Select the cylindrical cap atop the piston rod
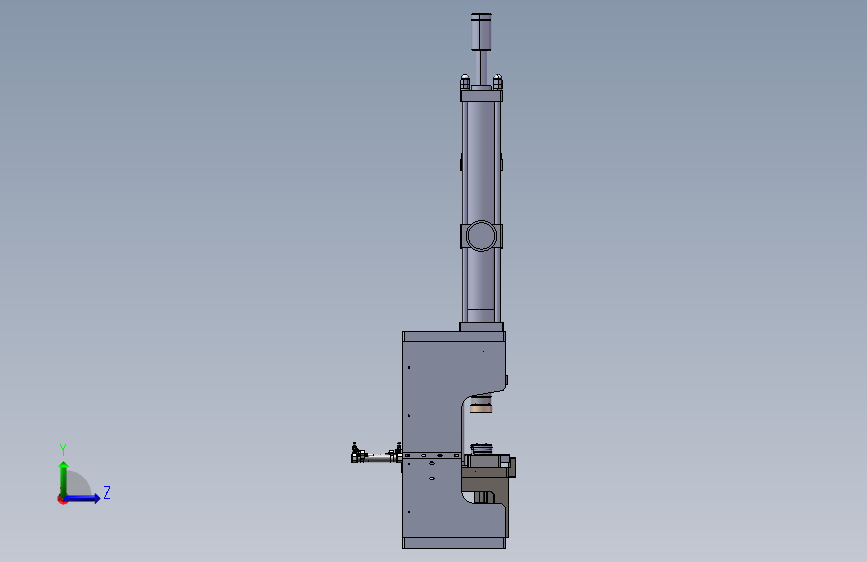This screenshot has width=867, height=562. pyautogui.click(x=481, y=32)
